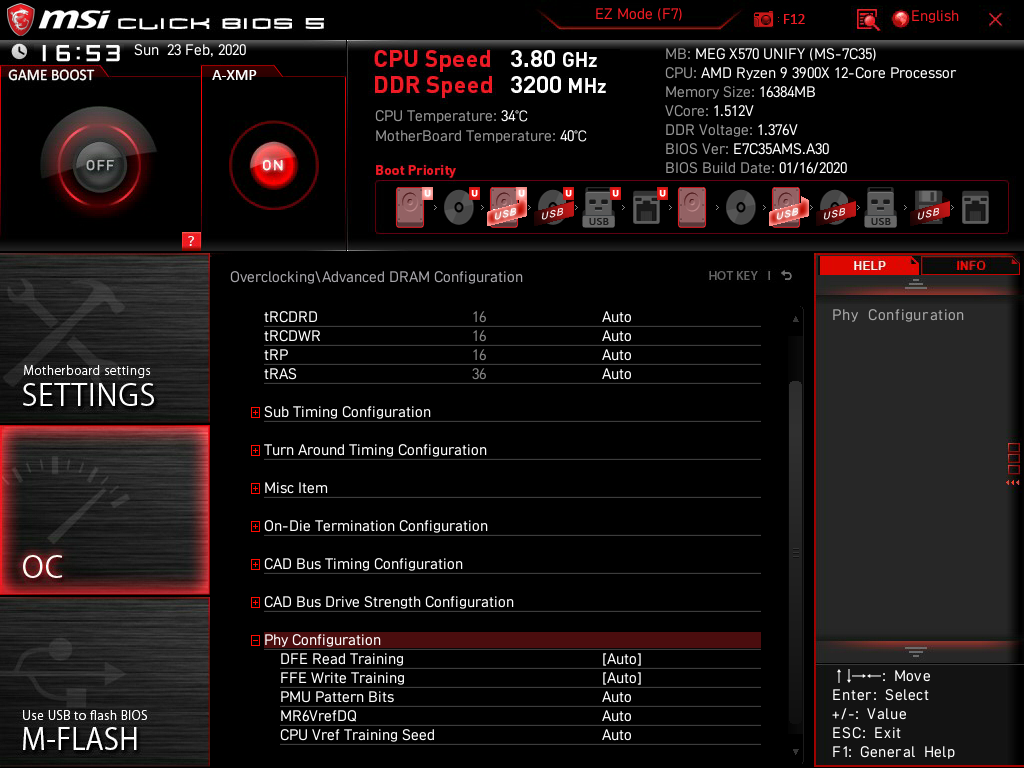The image size is (1024, 768).
Task: Close the BIOS with the red X
Action: (x=995, y=20)
